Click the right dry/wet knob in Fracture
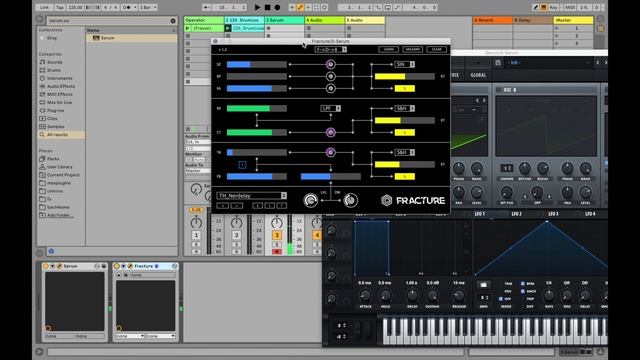The height and width of the screenshot is (360, 640). (350, 200)
